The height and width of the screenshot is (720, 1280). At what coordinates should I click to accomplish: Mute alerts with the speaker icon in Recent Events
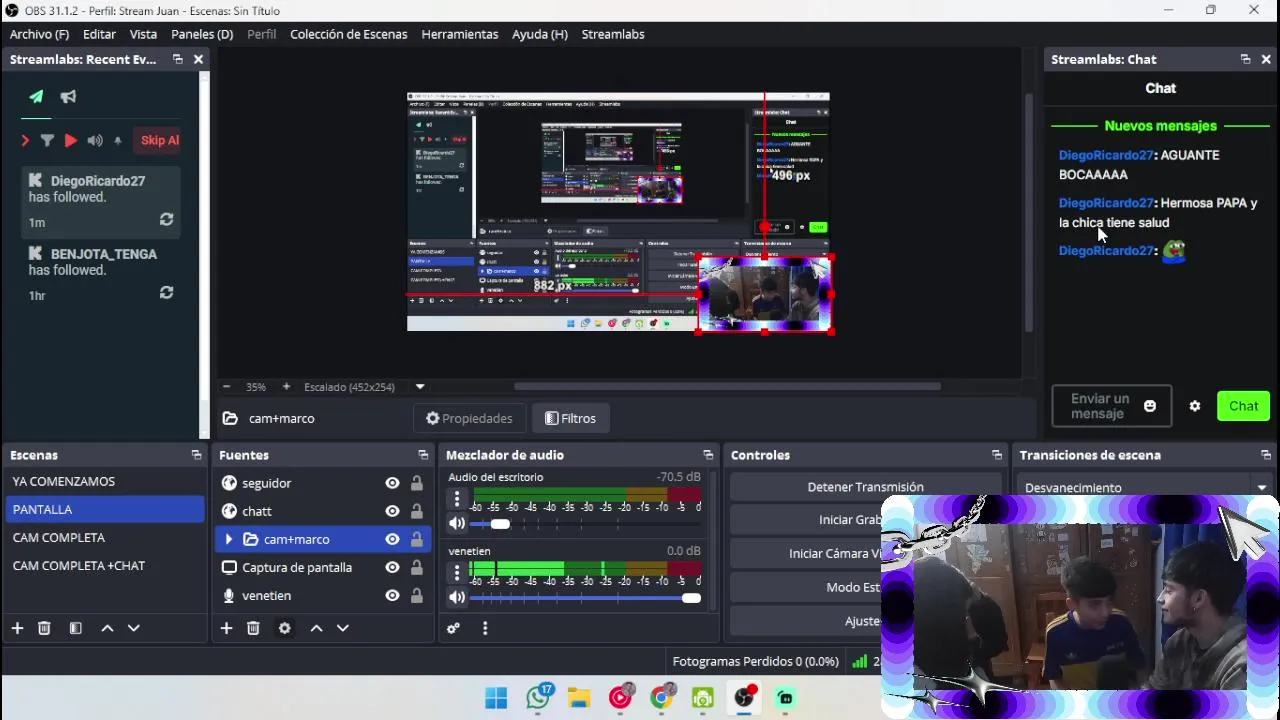[x=95, y=141]
